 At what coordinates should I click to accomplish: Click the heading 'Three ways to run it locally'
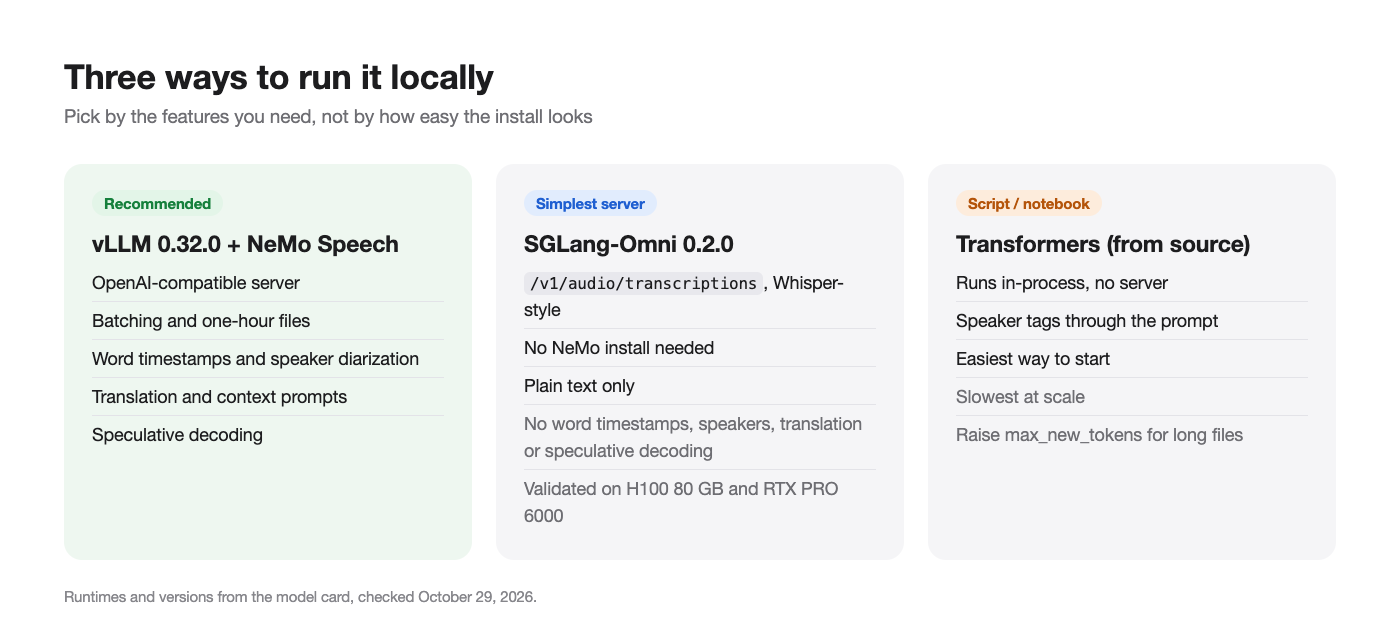tap(279, 78)
